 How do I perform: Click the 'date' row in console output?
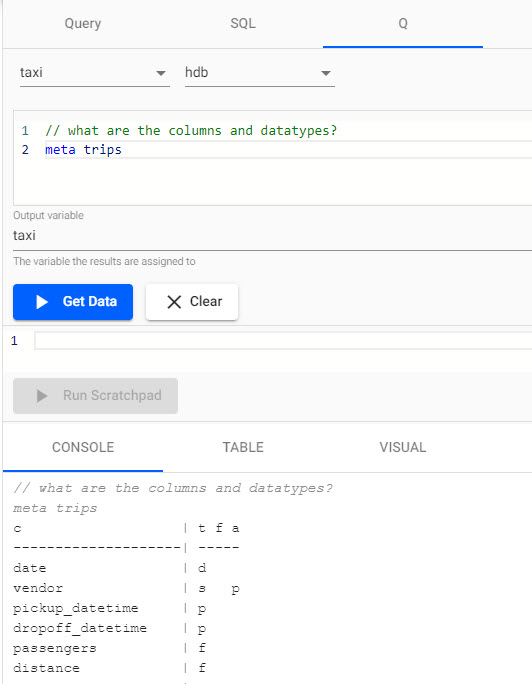(x=110, y=568)
